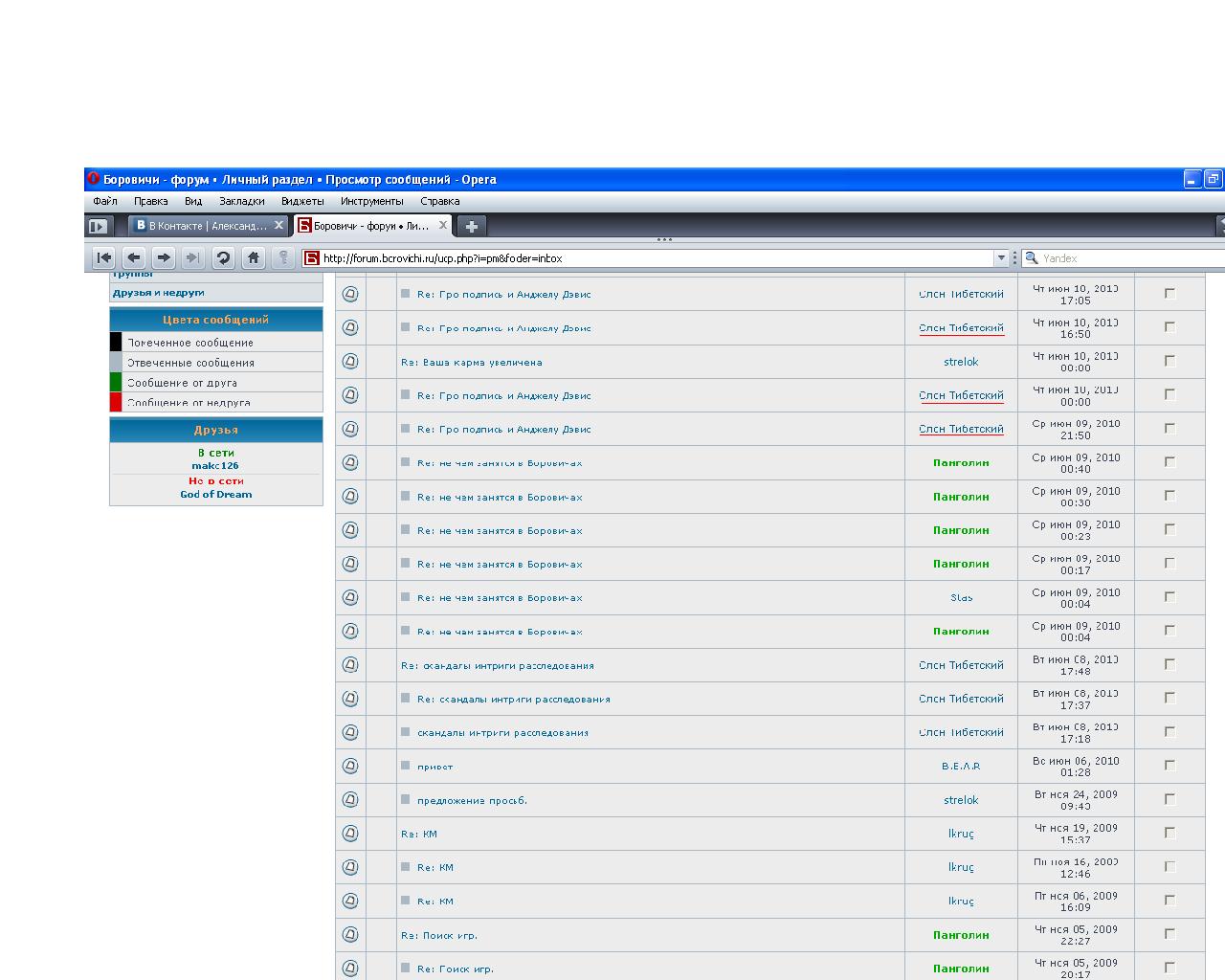1225x980 pixels.
Task: Tick the checkbox for the 16:09 message
Action: click(1169, 901)
